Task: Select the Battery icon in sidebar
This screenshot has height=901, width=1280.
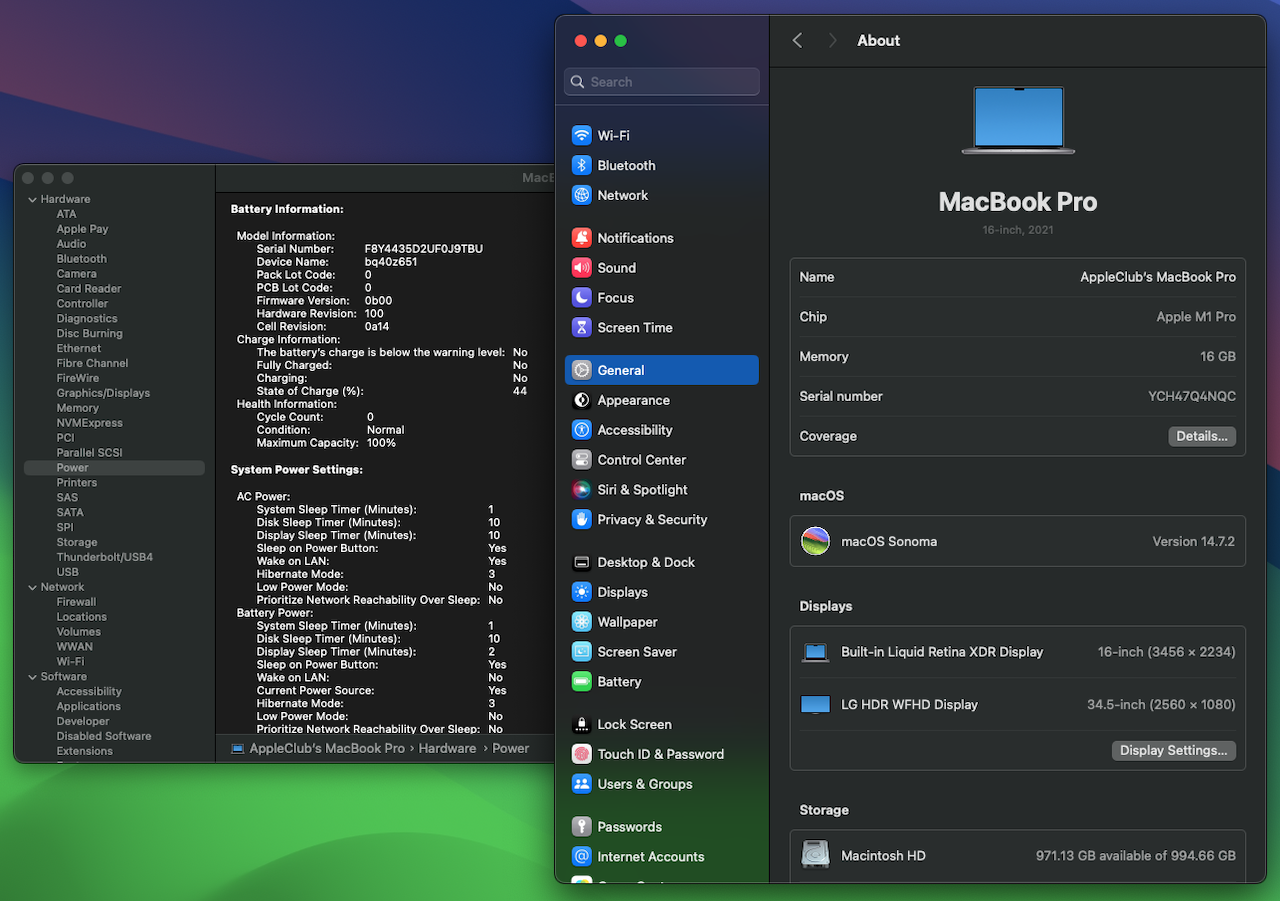Action: click(581, 682)
